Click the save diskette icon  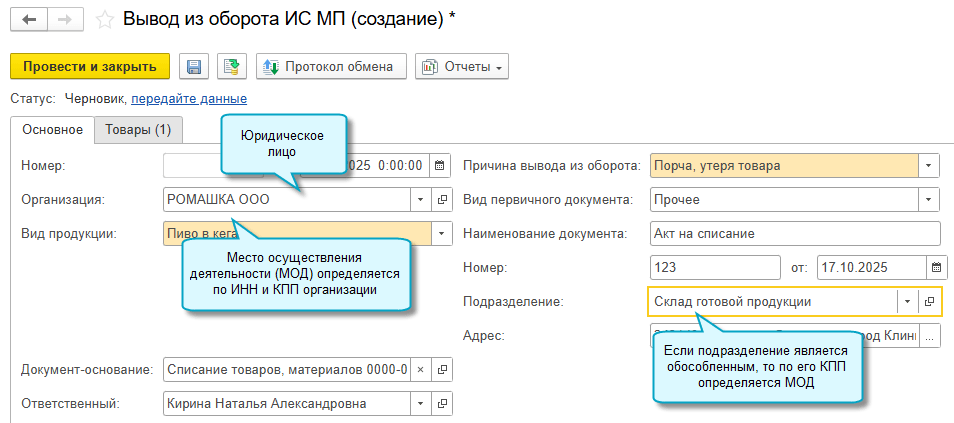coord(194,67)
